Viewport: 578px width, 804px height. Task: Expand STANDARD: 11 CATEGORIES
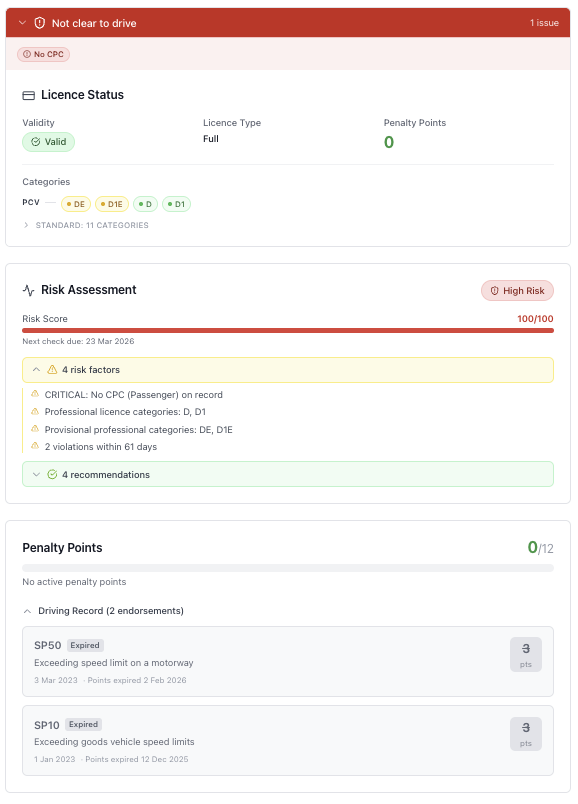tap(26, 225)
